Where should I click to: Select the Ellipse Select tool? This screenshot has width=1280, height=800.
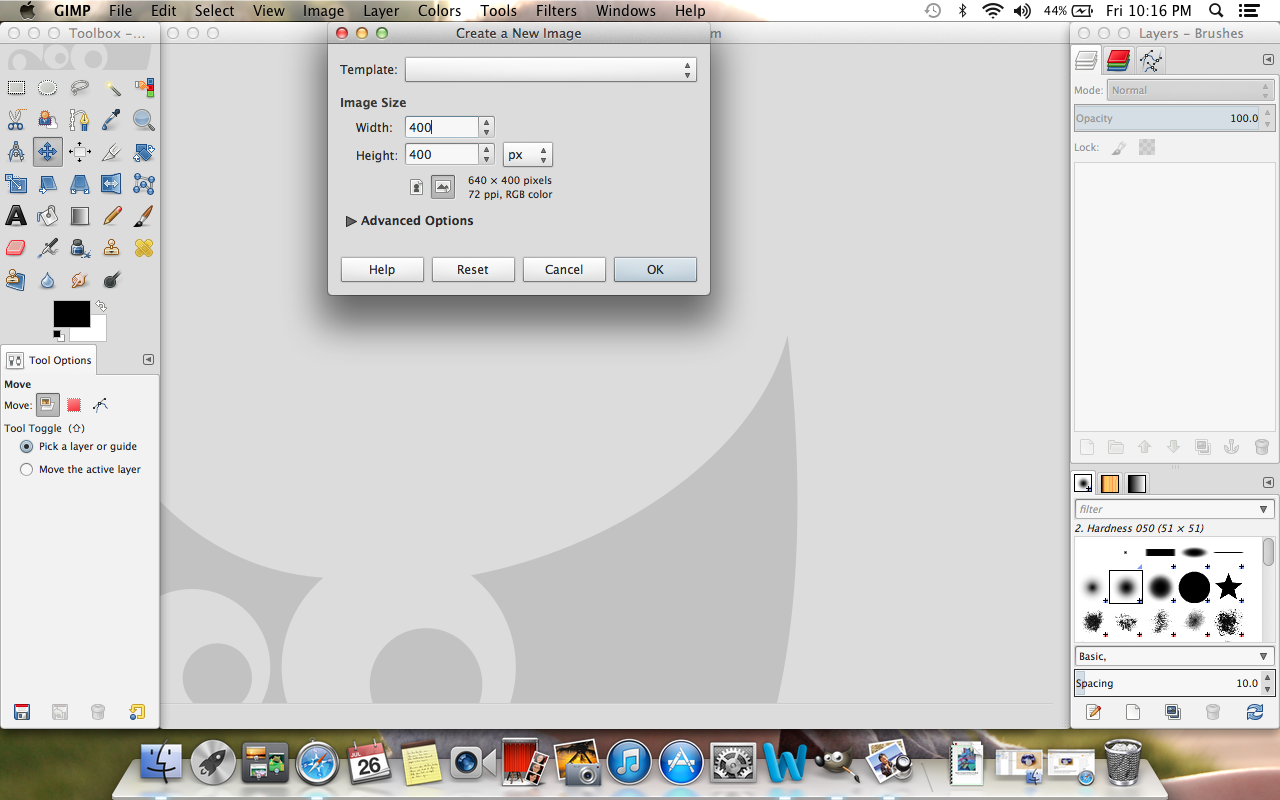[x=48, y=88]
